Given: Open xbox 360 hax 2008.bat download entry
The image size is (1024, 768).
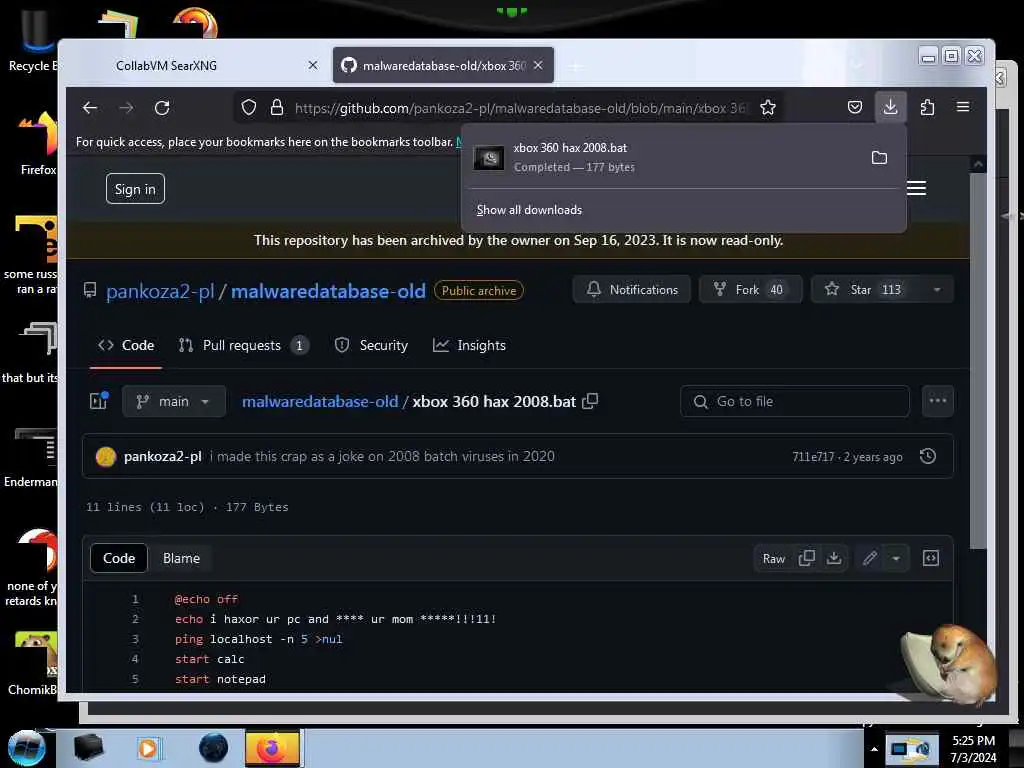Looking at the screenshot, I should pos(666,157).
